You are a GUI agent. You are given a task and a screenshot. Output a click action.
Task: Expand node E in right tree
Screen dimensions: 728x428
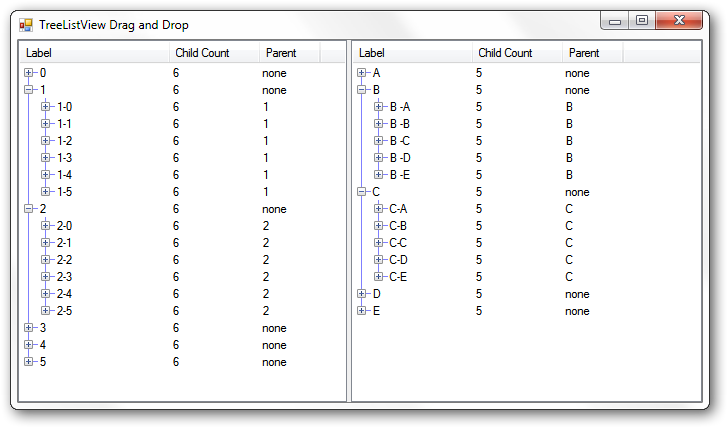(x=362, y=311)
